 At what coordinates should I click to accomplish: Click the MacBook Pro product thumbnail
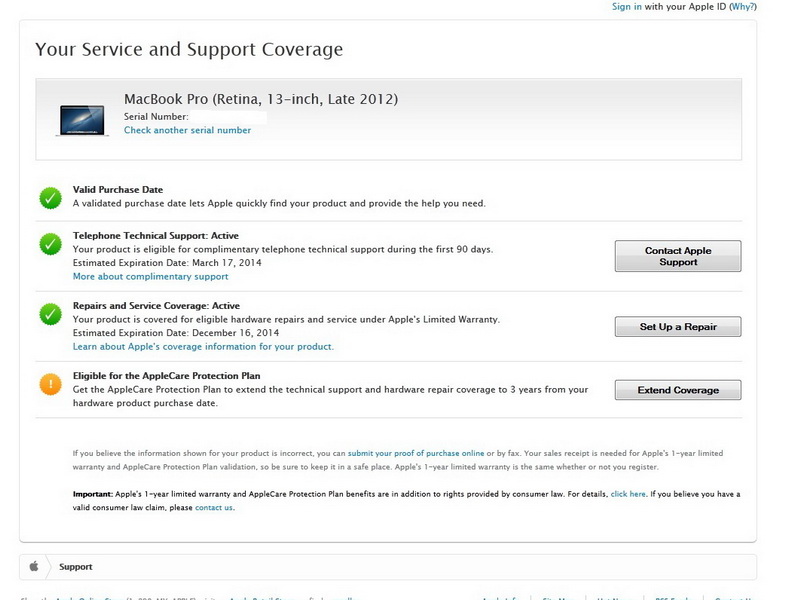coord(82,119)
